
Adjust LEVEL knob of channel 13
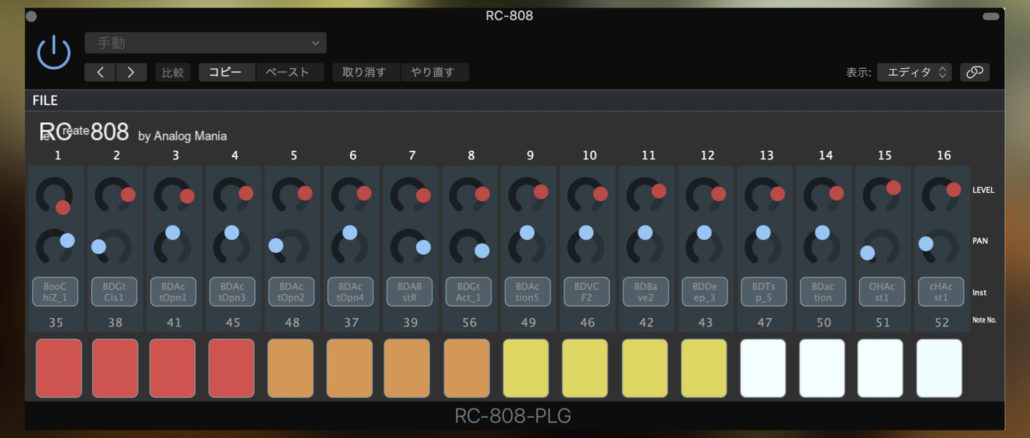click(763, 196)
